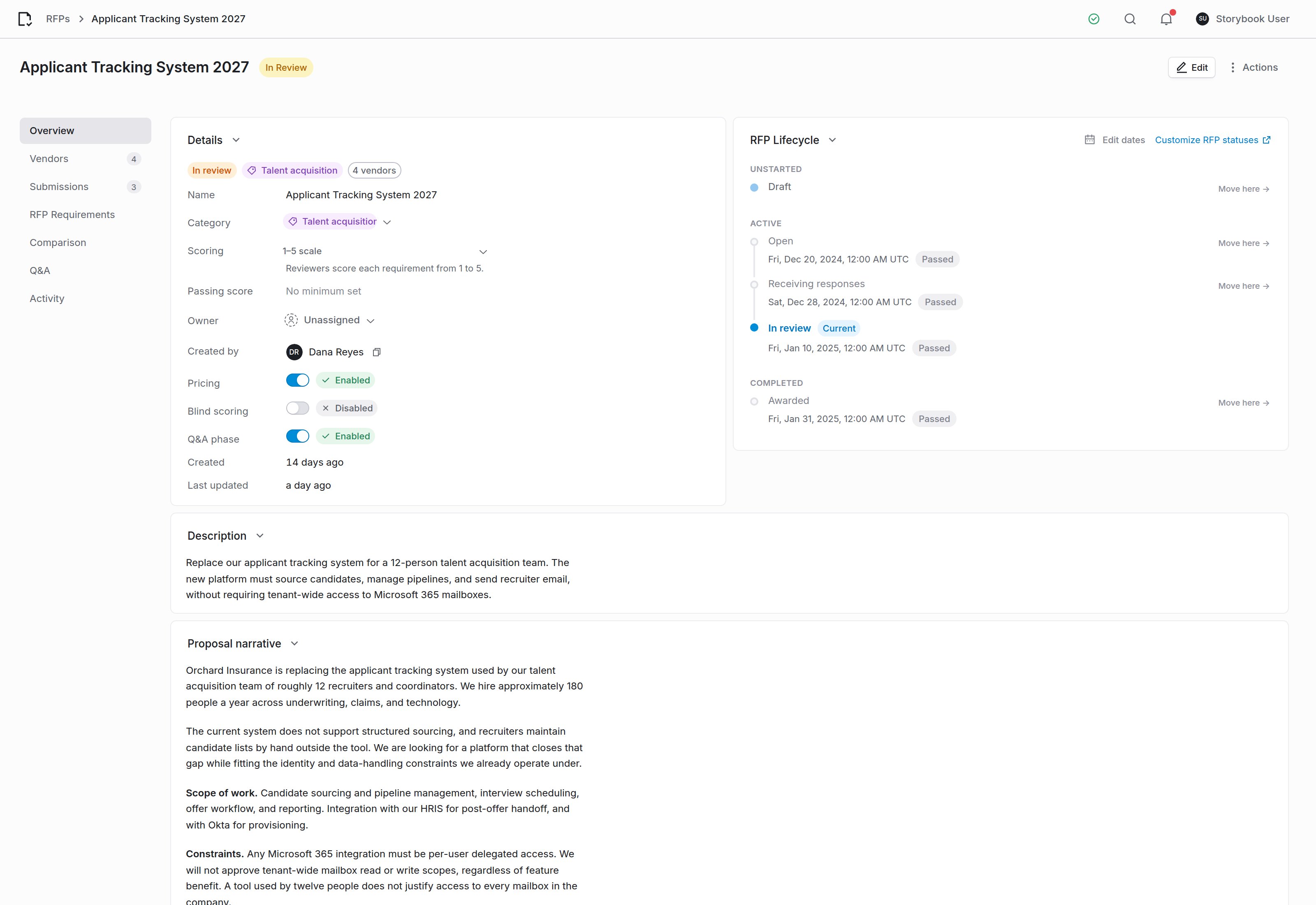Open the Submissions sidebar item
1316x905 pixels.
click(86, 187)
